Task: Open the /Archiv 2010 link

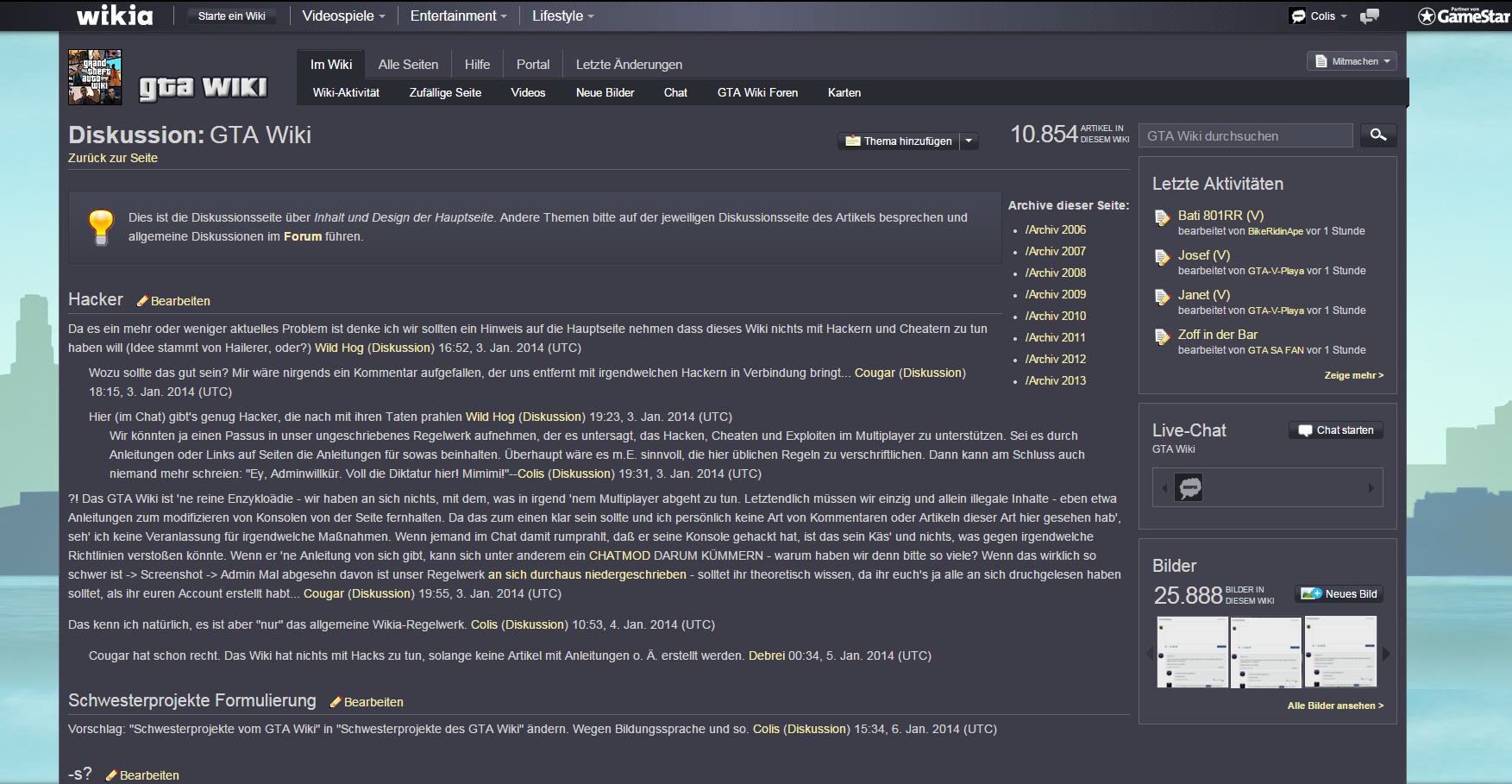Action: point(1056,316)
